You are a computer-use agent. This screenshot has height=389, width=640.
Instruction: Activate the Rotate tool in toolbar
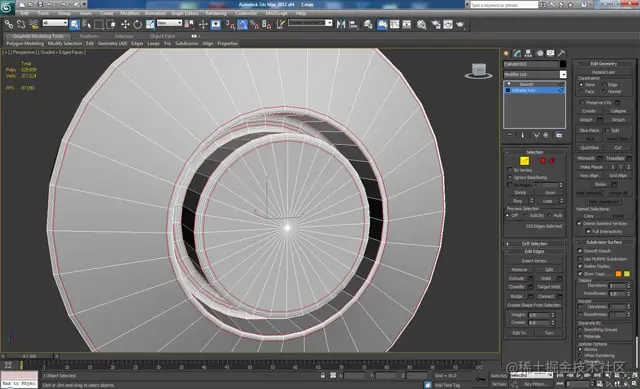coord(138,24)
